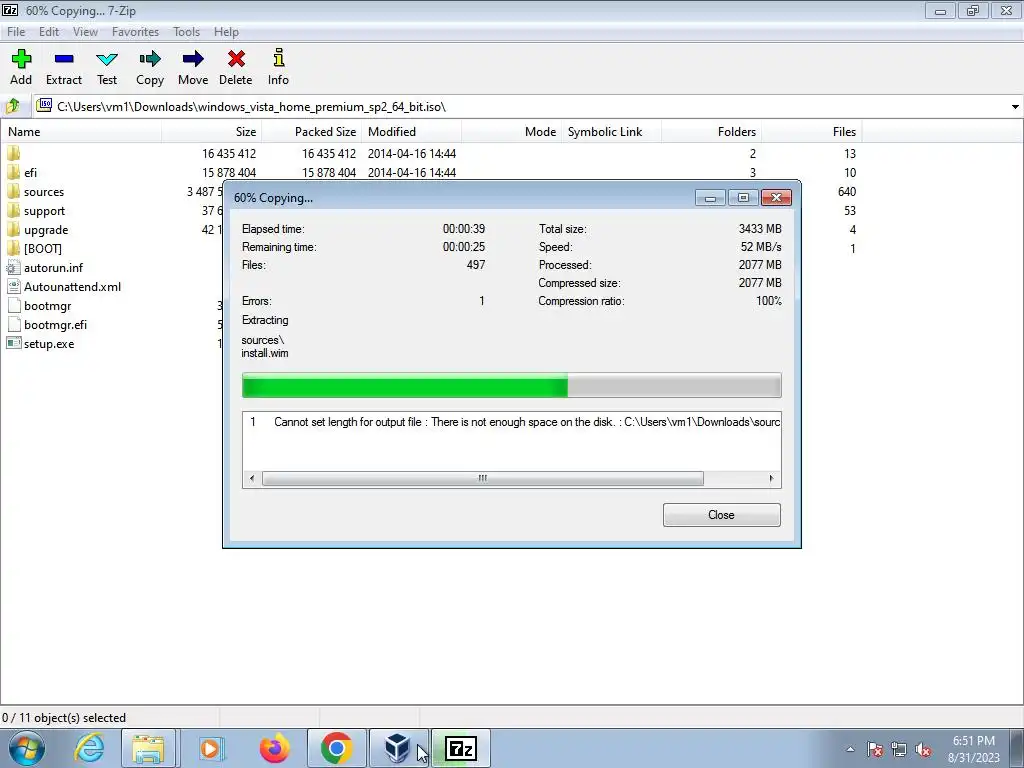Sort list by Name column header

pyautogui.click(x=81, y=131)
